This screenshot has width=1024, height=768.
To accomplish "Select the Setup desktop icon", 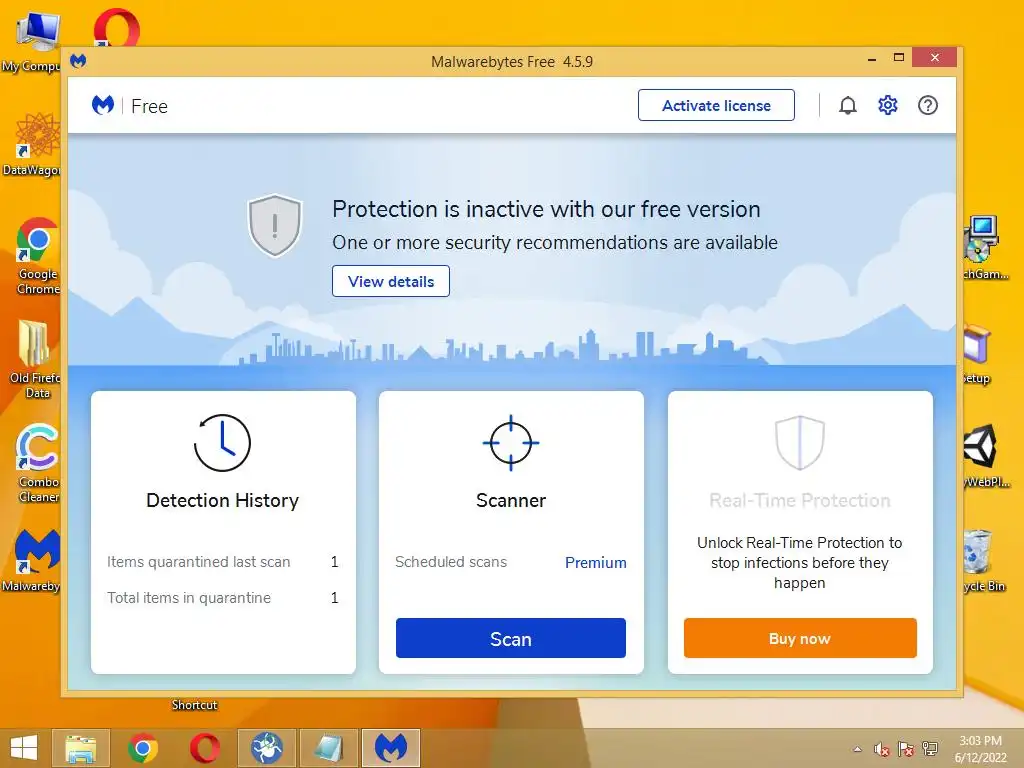I will 977,354.
